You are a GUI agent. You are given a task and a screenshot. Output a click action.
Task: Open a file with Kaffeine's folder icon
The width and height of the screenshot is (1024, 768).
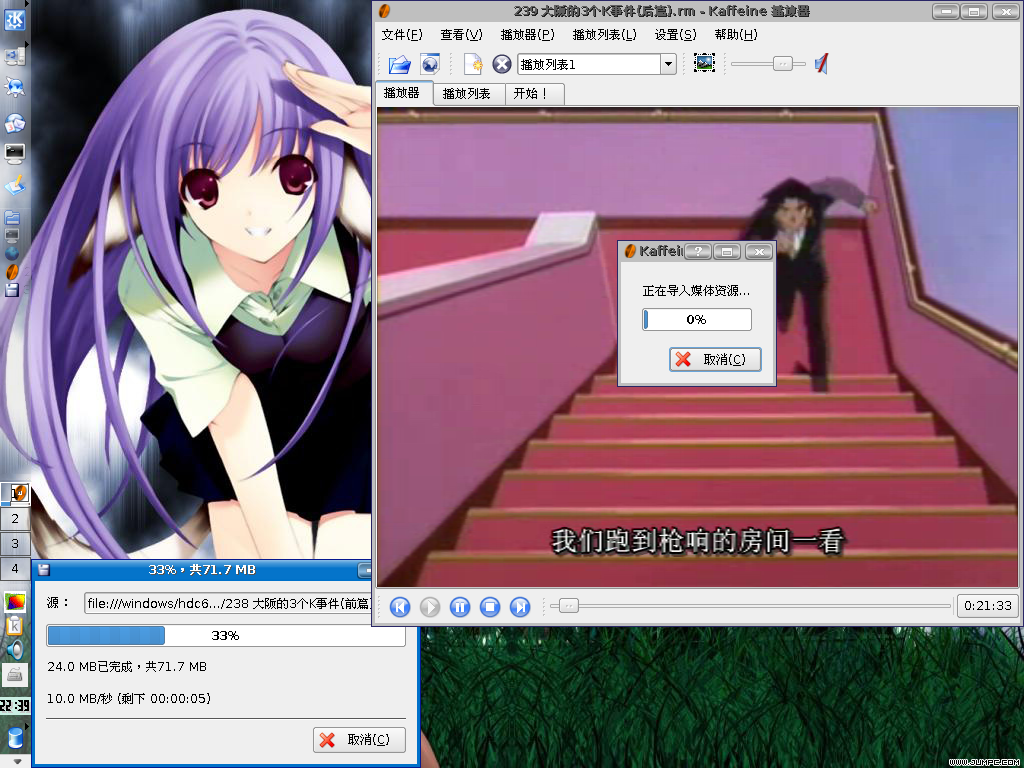399,64
